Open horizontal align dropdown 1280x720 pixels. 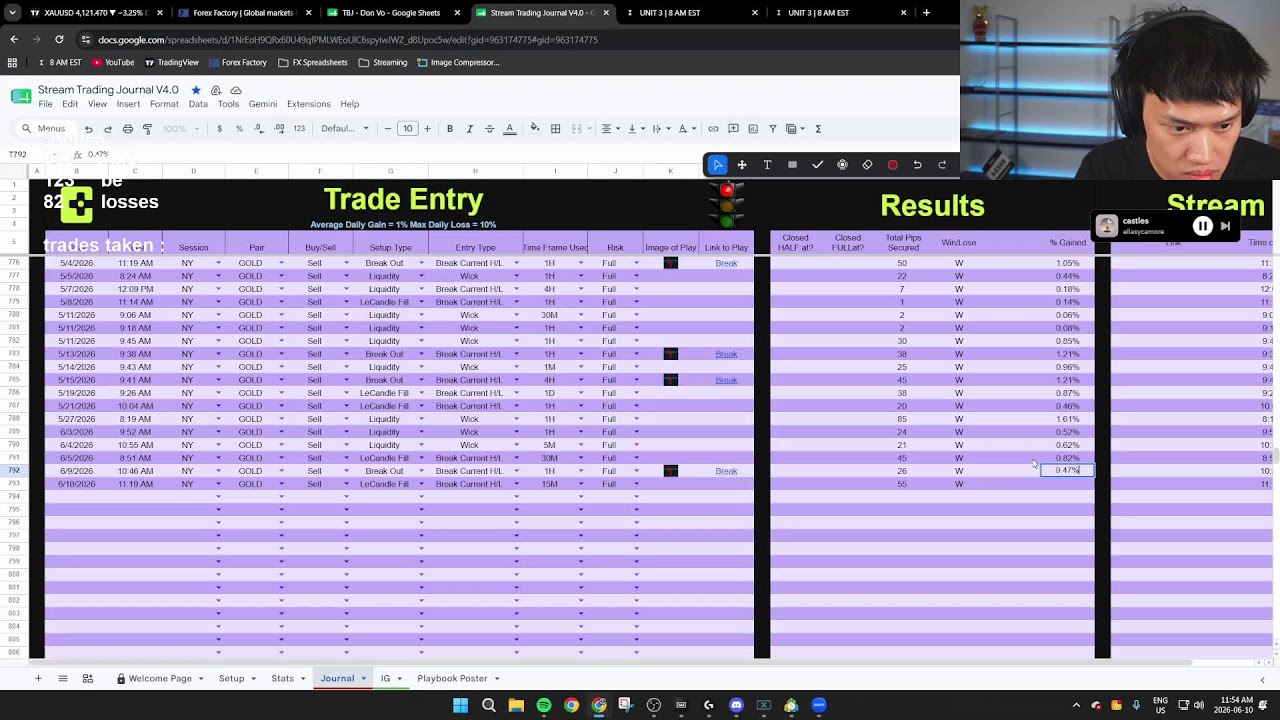(x=609, y=129)
